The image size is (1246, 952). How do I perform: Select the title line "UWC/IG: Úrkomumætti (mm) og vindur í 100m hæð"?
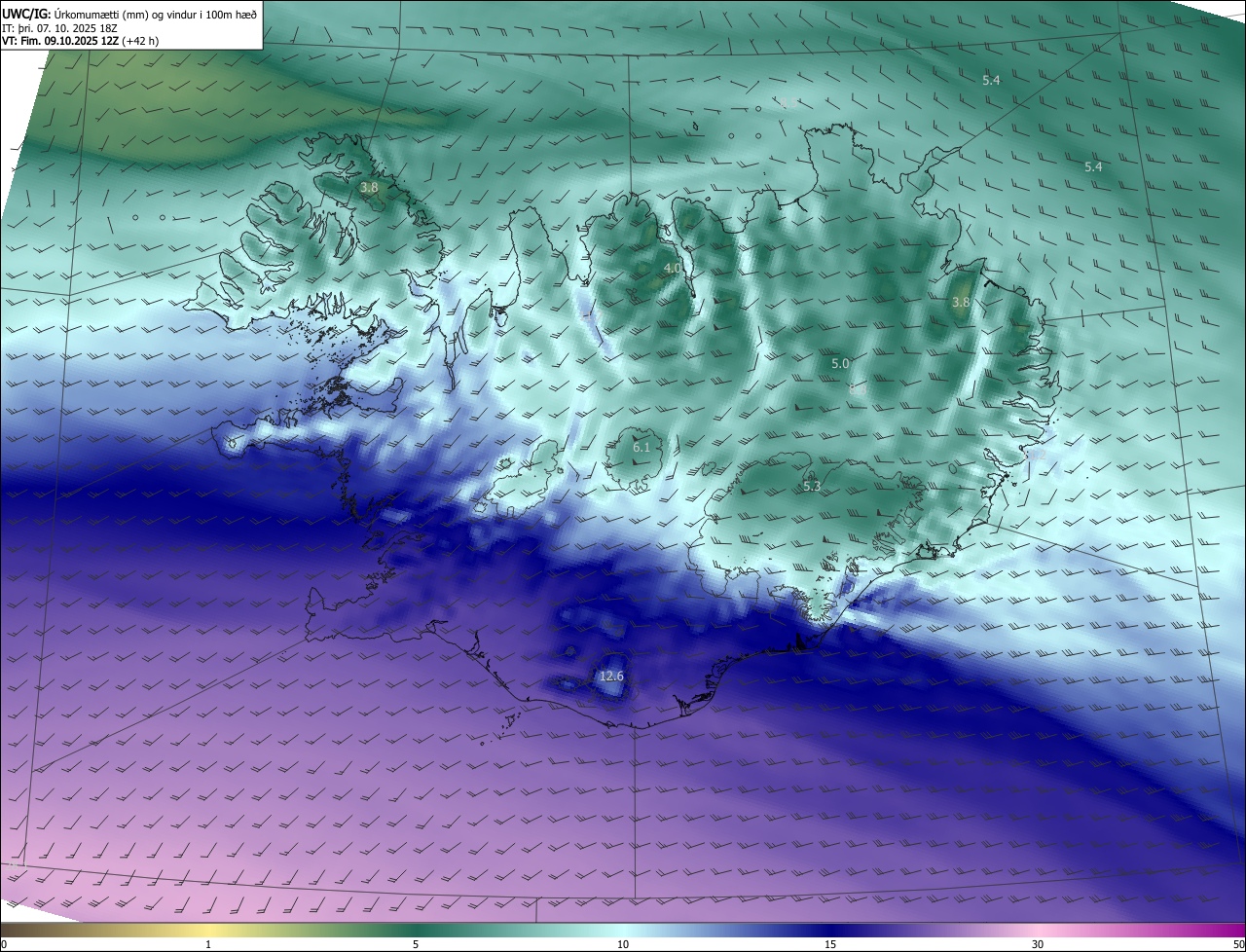pyautogui.click(x=129, y=13)
